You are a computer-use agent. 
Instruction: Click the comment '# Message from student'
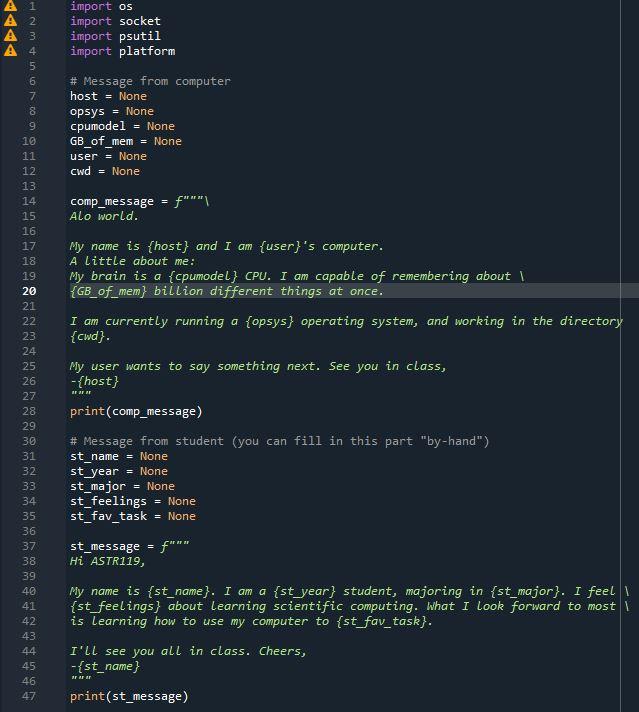click(280, 441)
